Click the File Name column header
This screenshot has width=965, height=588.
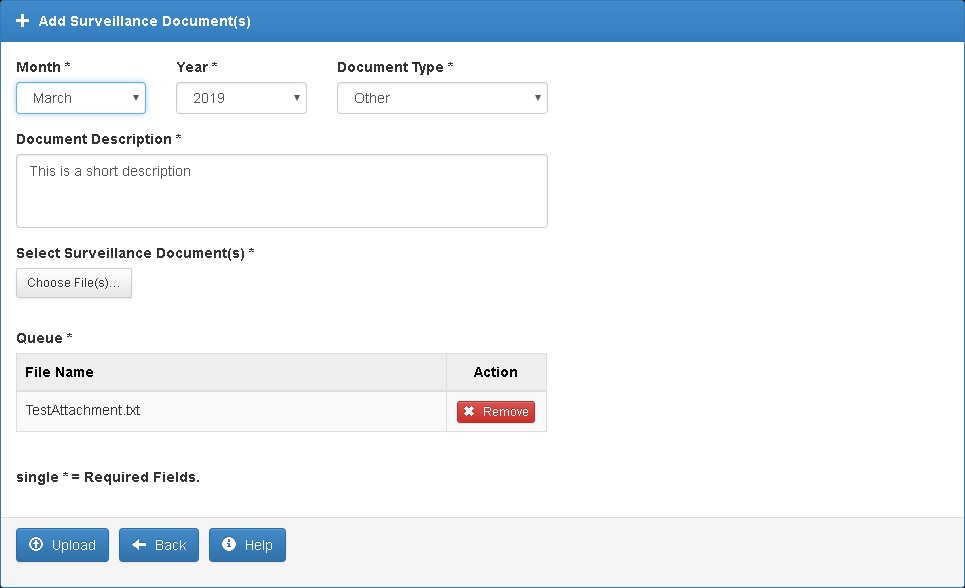pyautogui.click(x=60, y=372)
